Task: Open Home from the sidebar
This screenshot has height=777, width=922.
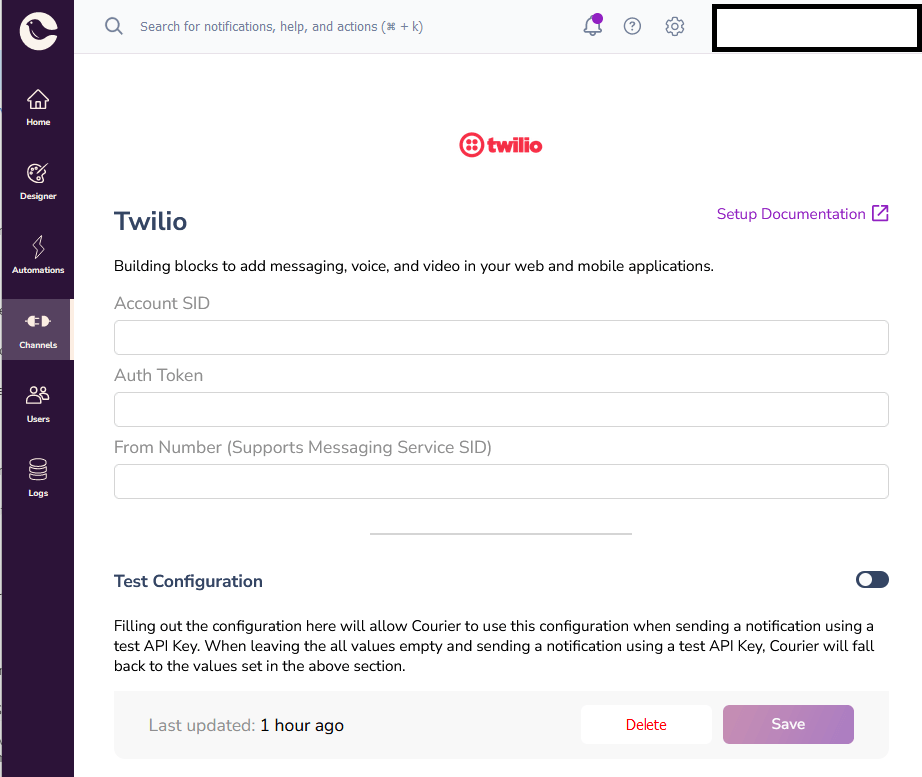Action: (x=37, y=105)
